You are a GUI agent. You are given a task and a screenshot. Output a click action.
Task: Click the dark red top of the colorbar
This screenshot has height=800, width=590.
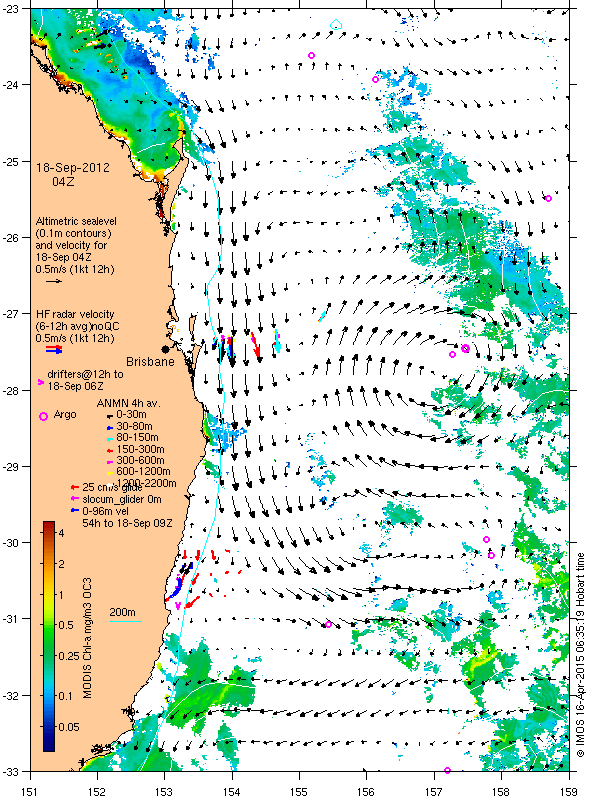click(x=48, y=527)
